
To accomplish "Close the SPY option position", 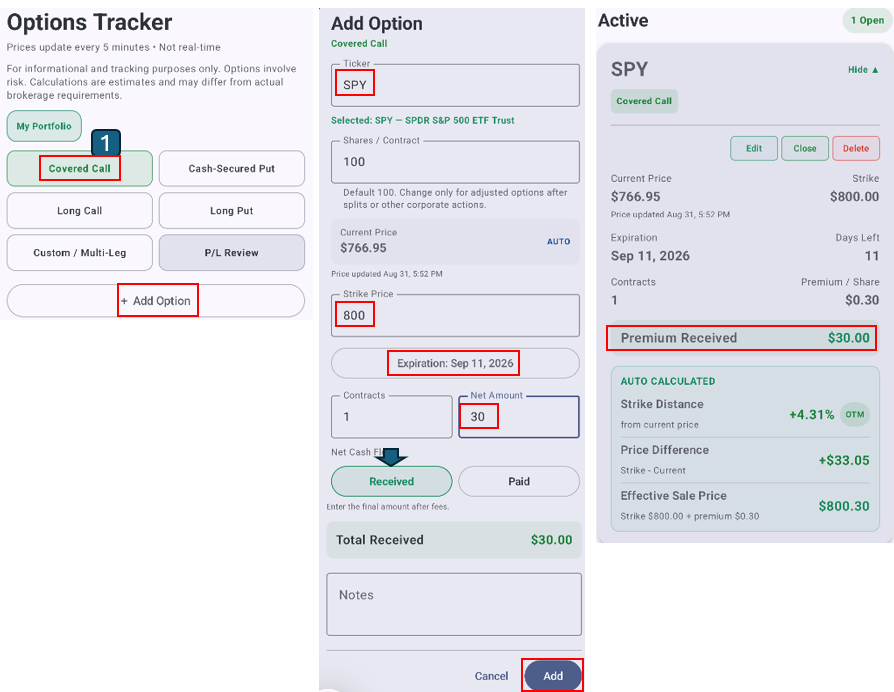I will 804,148.
